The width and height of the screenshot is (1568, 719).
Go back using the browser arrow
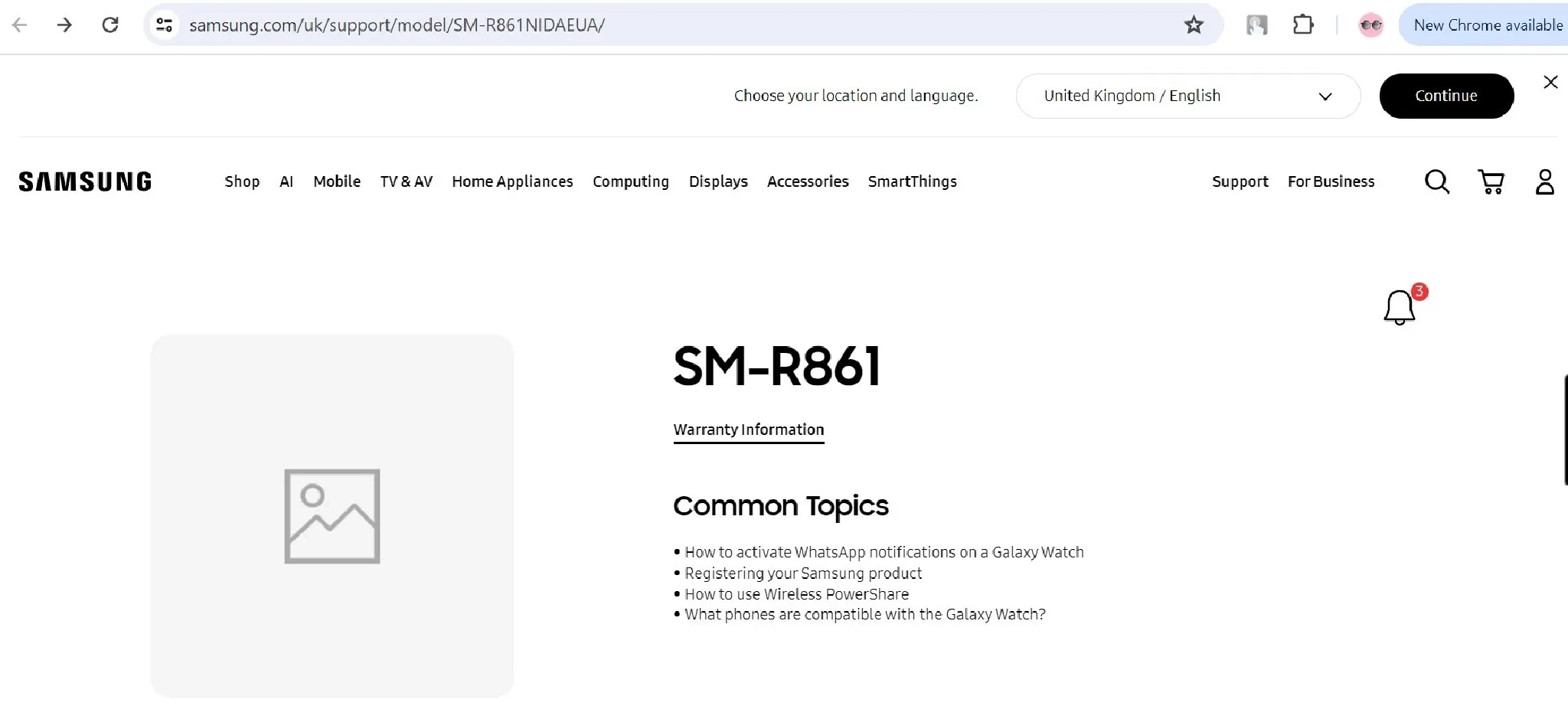[x=21, y=25]
